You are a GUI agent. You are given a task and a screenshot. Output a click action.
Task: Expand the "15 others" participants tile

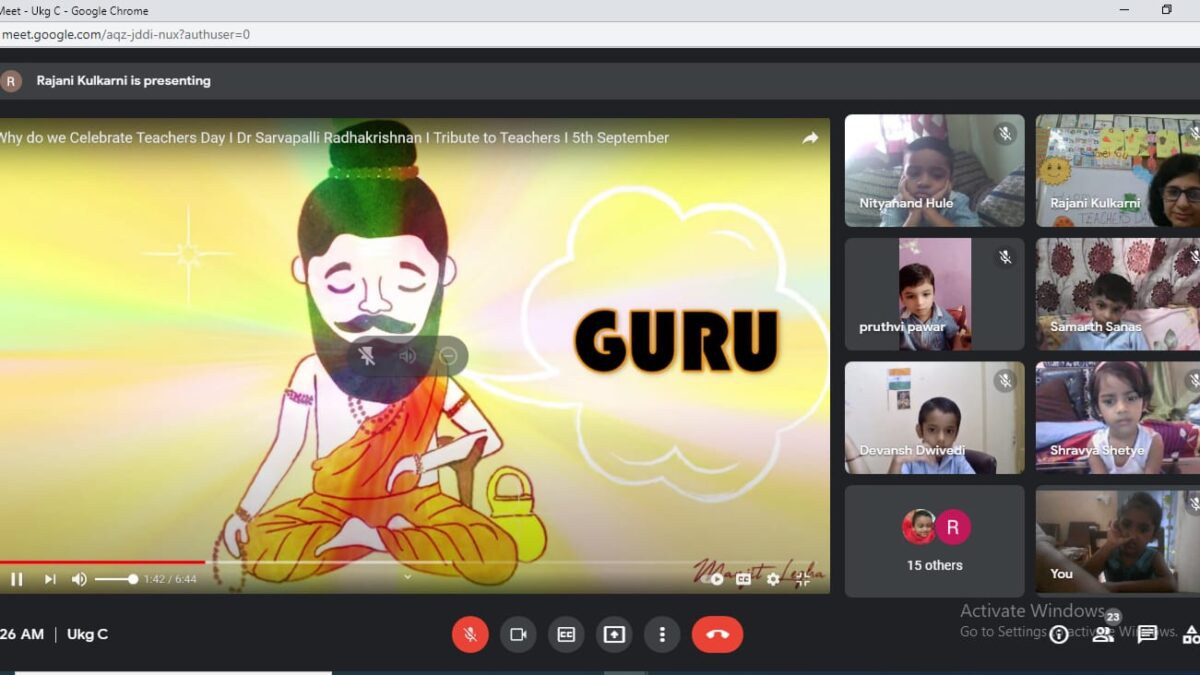pyautogui.click(x=934, y=541)
